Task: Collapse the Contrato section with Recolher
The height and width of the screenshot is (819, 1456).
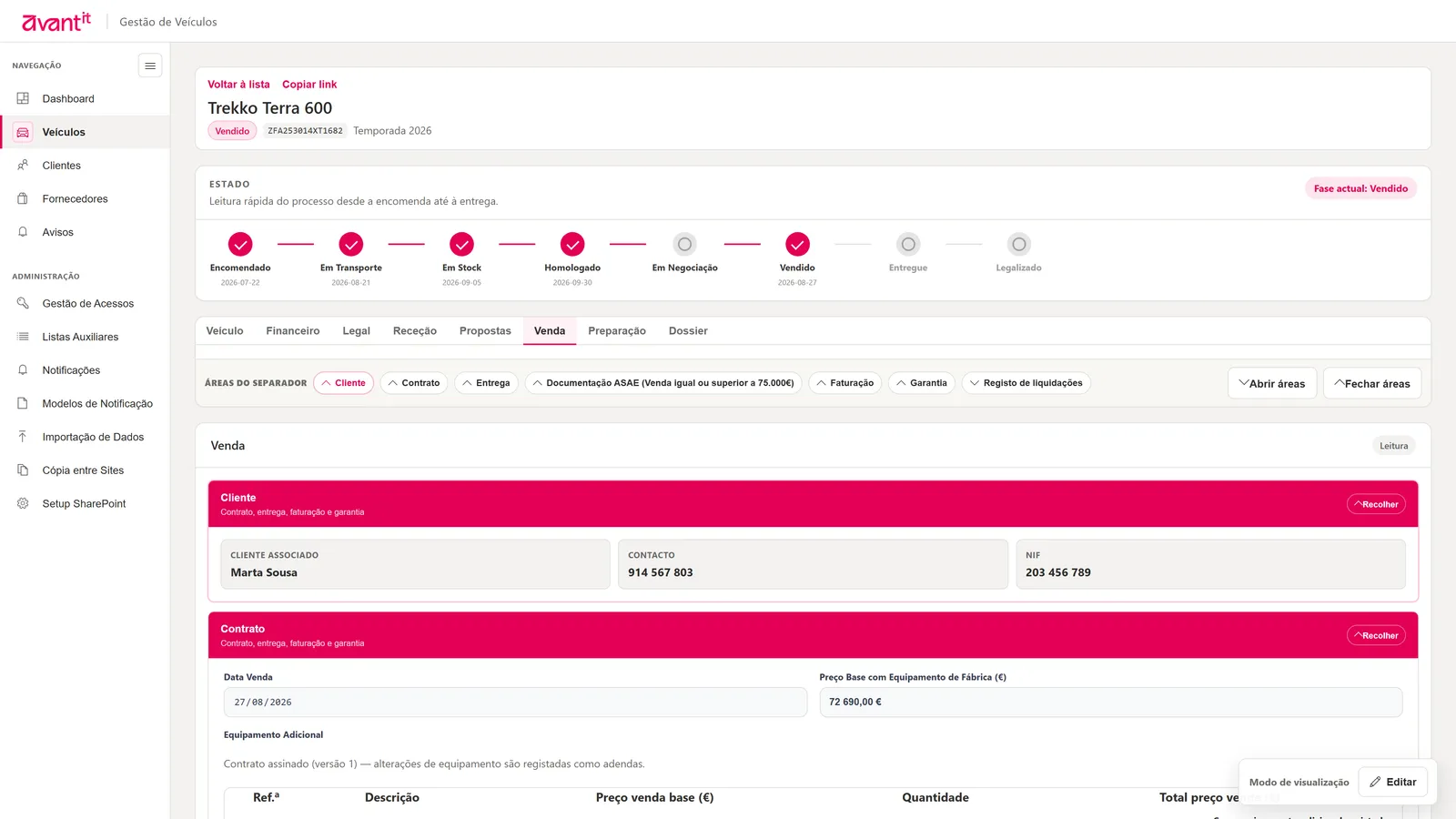Action: coord(1376,635)
